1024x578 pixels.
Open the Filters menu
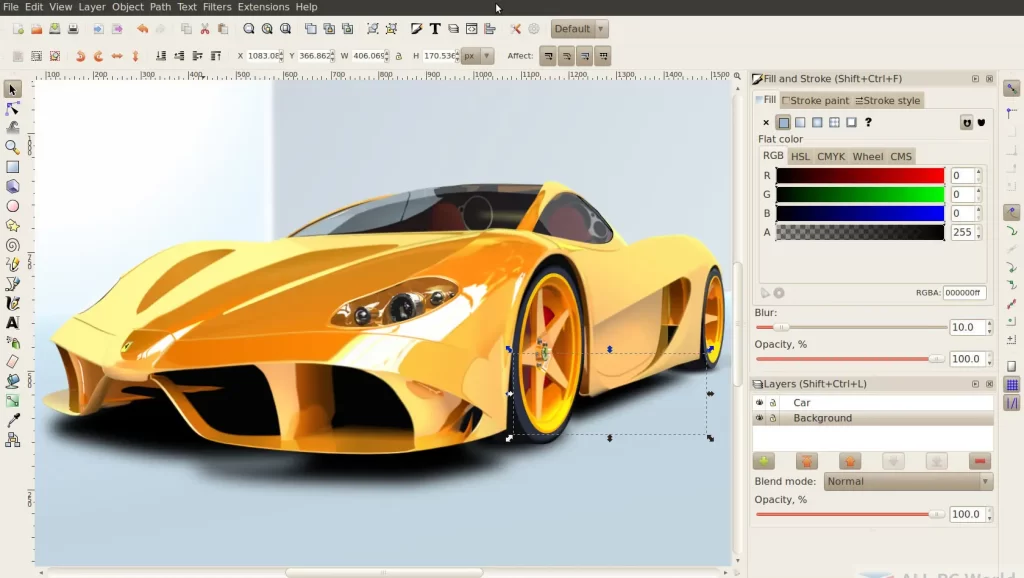click(x=216, y=7)
